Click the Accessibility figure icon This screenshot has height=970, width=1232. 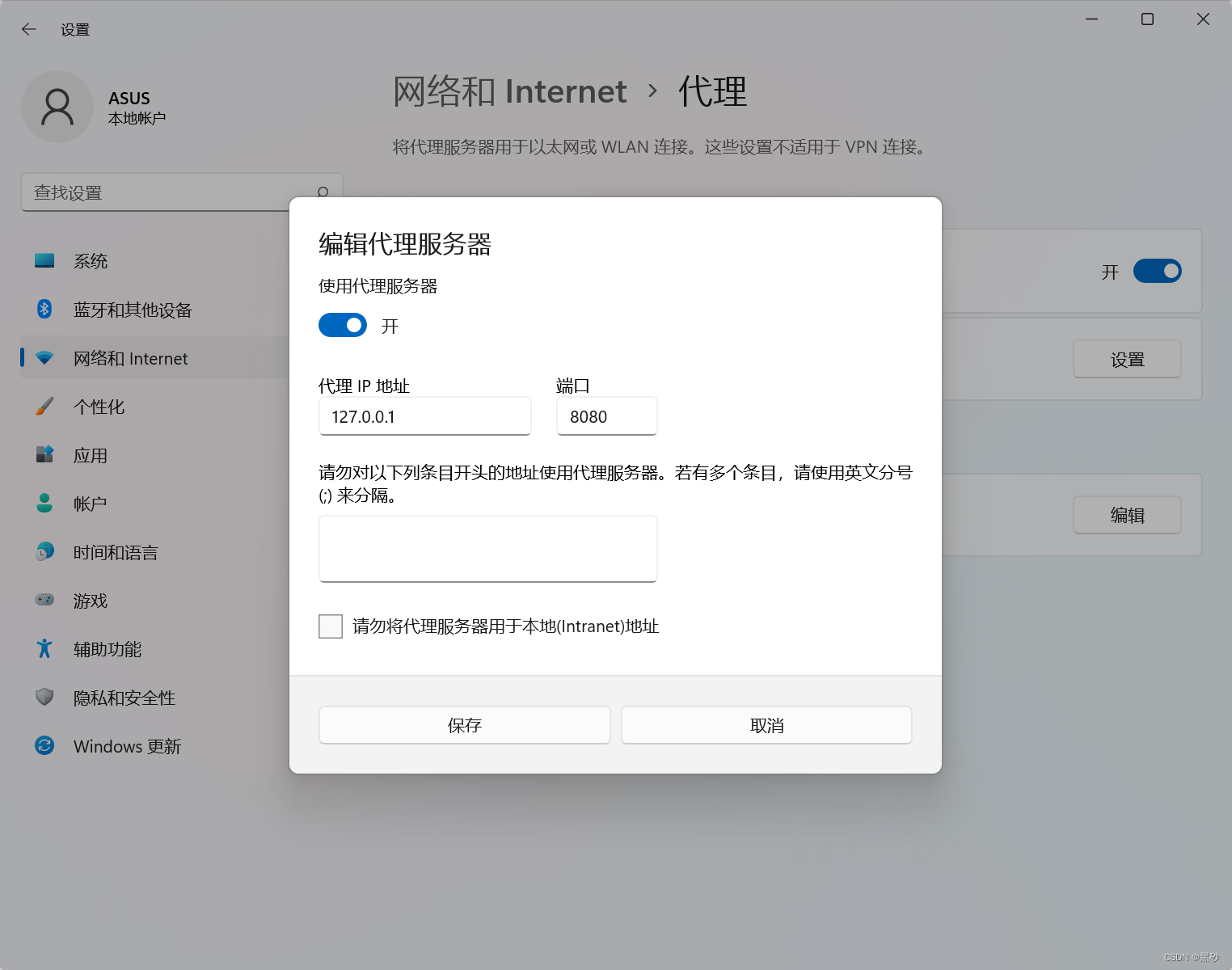point(44,648)
